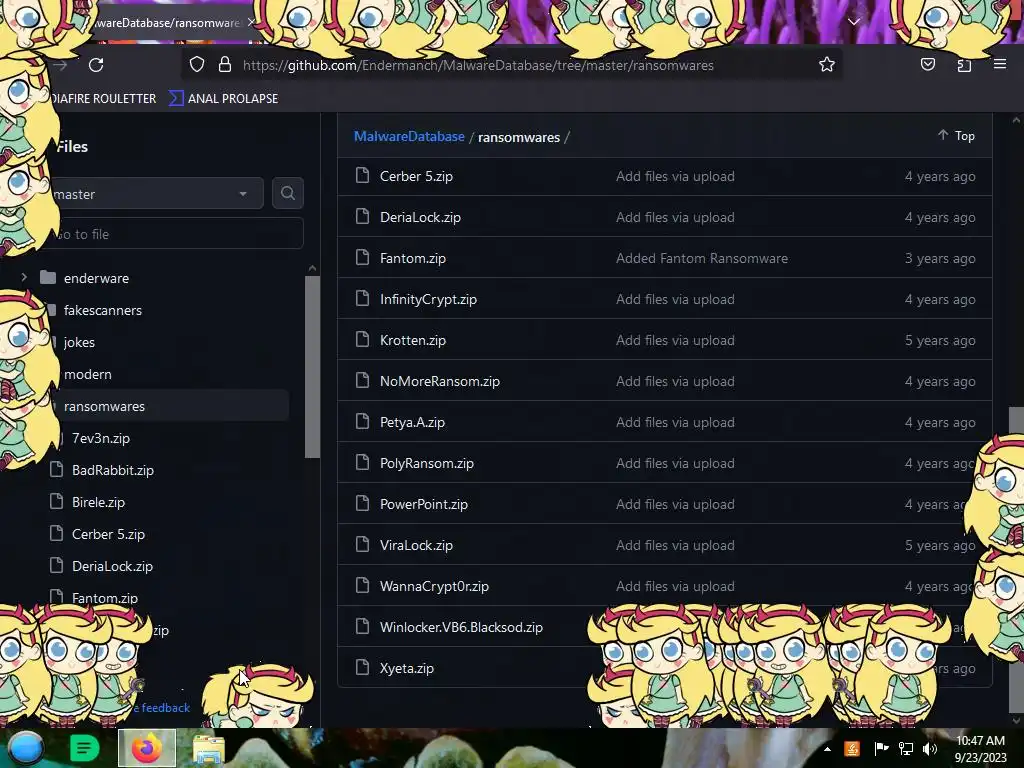Viewport: 1024px width, 768px height.
Task: Open Firefox hamburger menu
Action: [1000, 64]
